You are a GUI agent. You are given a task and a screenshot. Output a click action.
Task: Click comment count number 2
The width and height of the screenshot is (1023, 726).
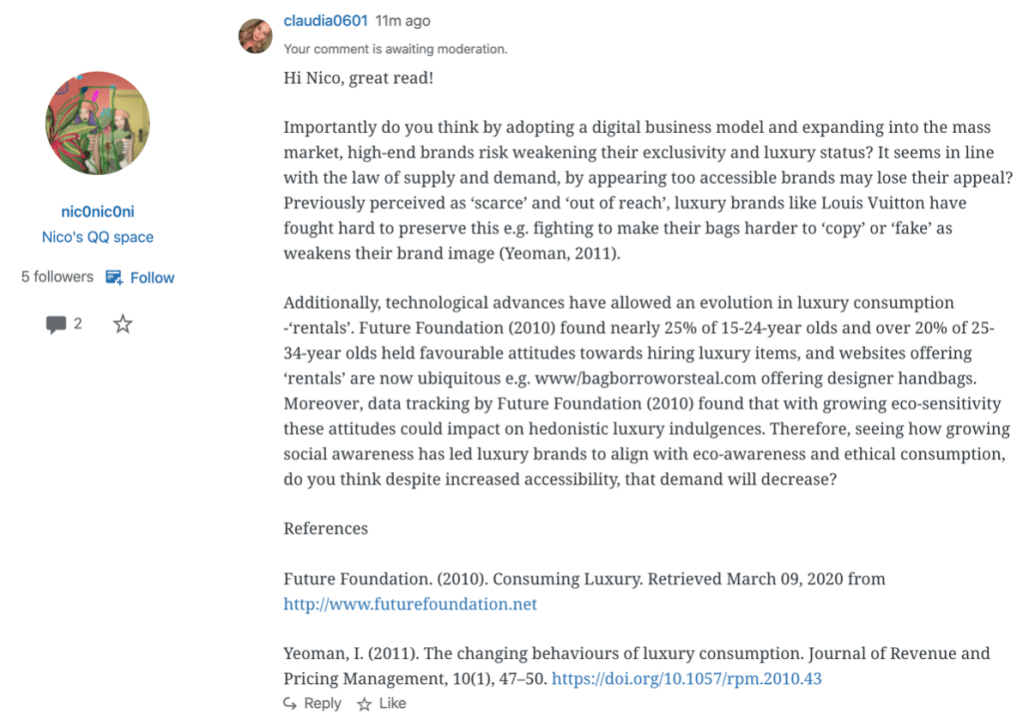click(x=78, y=324)
